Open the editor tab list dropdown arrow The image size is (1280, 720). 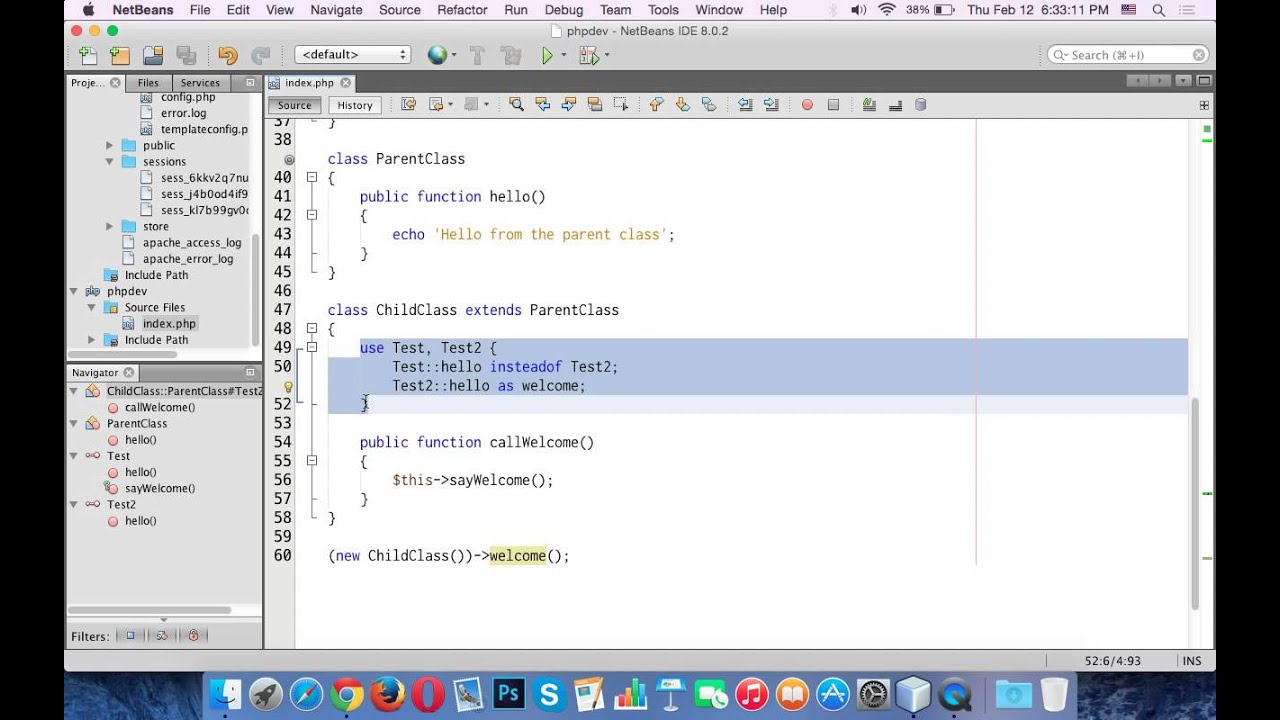click(1183, 81)
